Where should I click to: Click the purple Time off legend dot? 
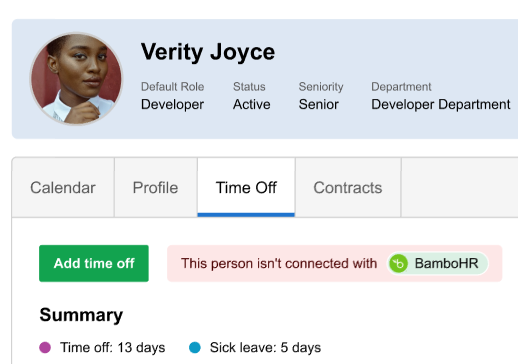click(x=45, y=347)
